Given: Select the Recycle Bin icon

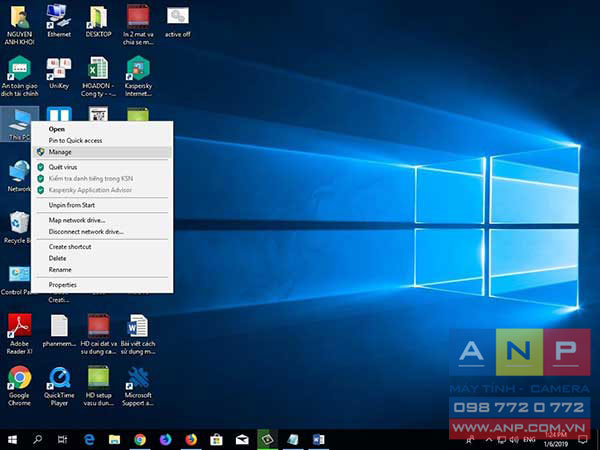Looking at the screenshot, I should [x=17, y=227].
